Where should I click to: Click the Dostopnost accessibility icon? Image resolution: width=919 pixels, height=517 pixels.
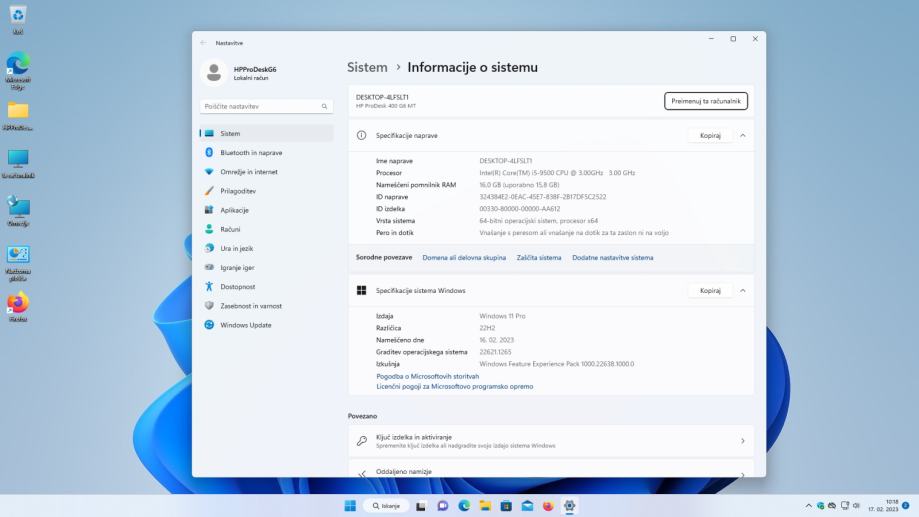coord(209,287)
